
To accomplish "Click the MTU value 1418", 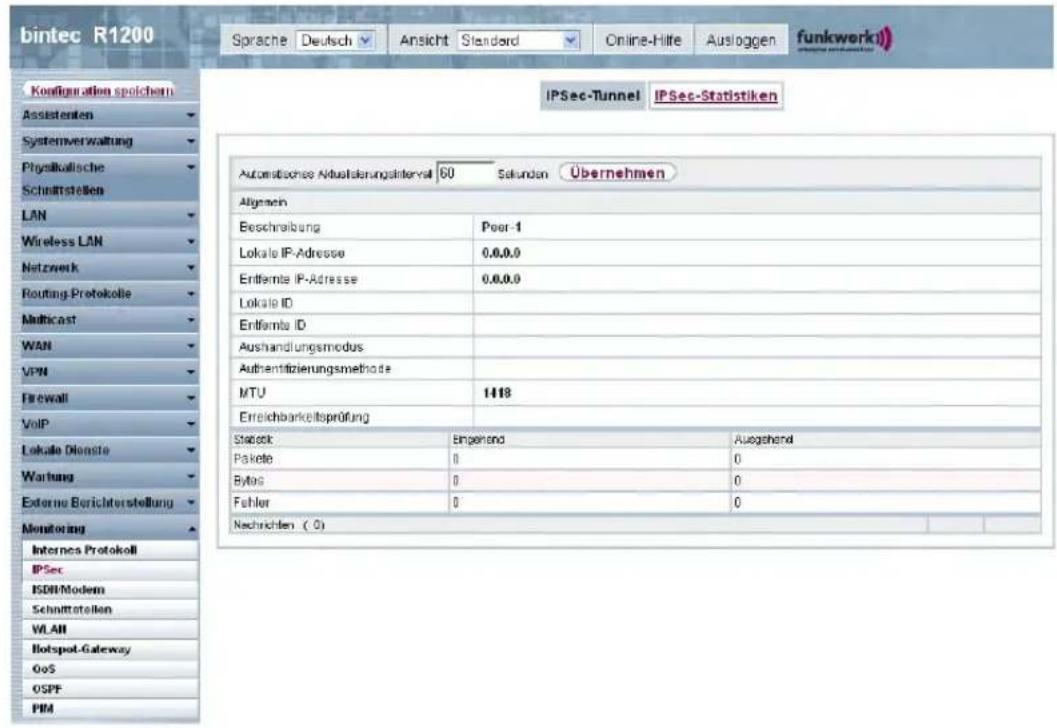I will pyautogui.click(x=497, y=393).
